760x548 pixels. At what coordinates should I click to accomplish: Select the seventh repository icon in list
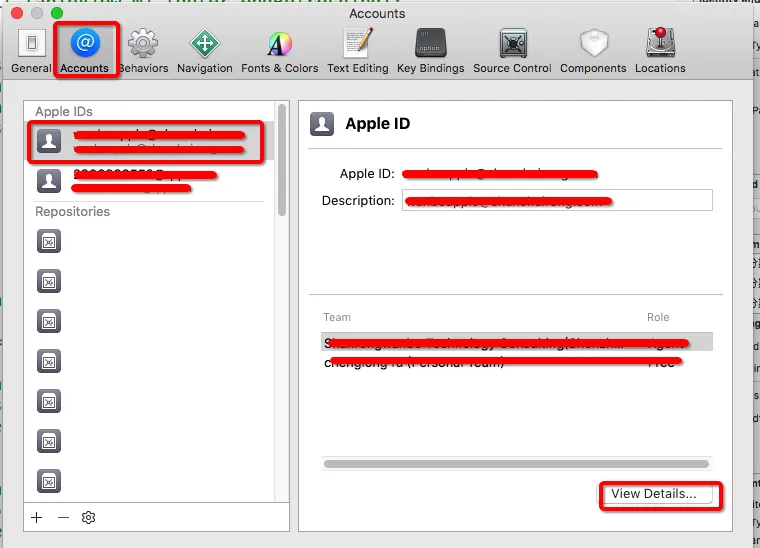pyautogui.click(x=49, y=481)
